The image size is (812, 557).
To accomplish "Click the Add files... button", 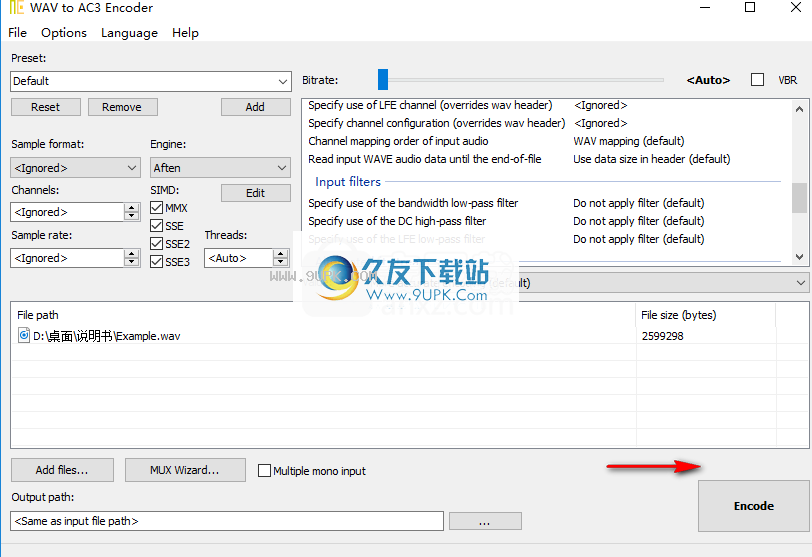I will (62, 470).
